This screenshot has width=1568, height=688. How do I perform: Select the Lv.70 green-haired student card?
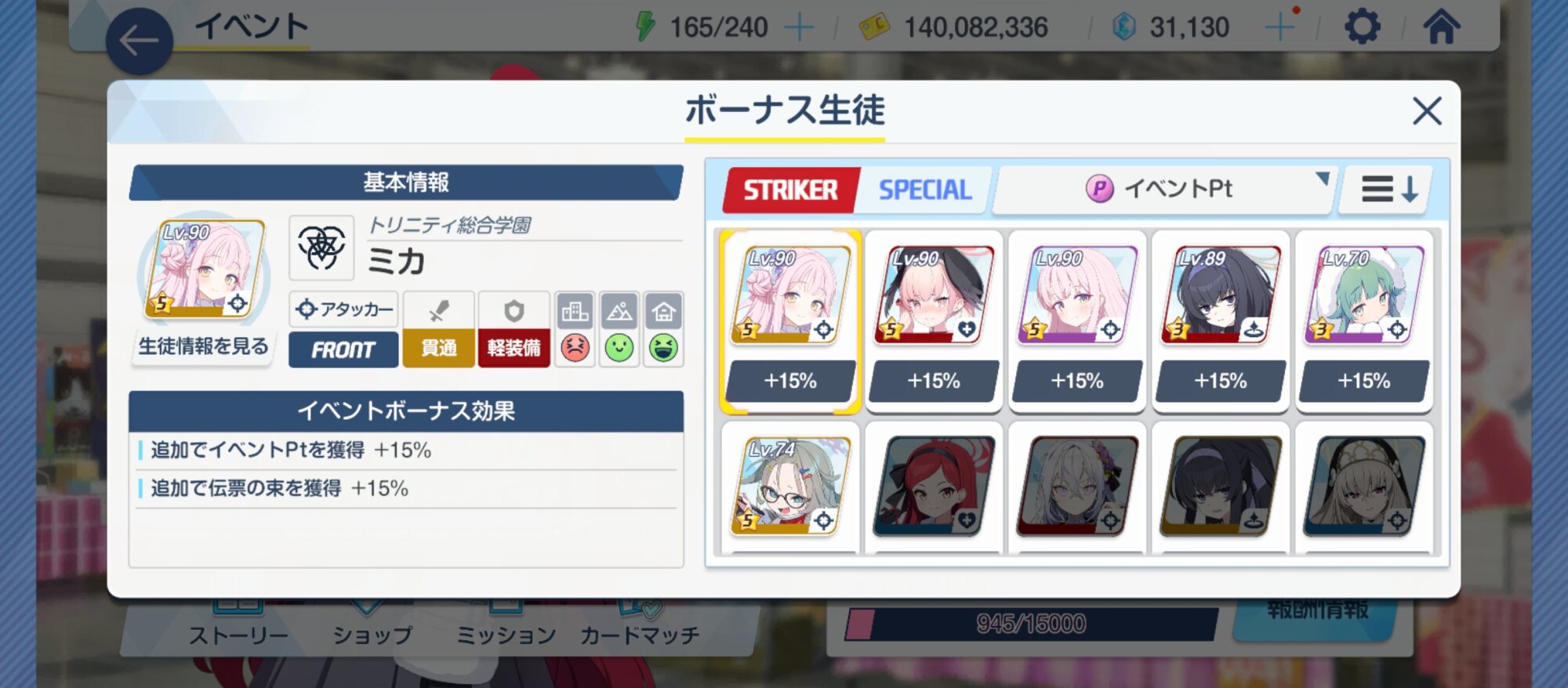click(x=1364, y=321)
